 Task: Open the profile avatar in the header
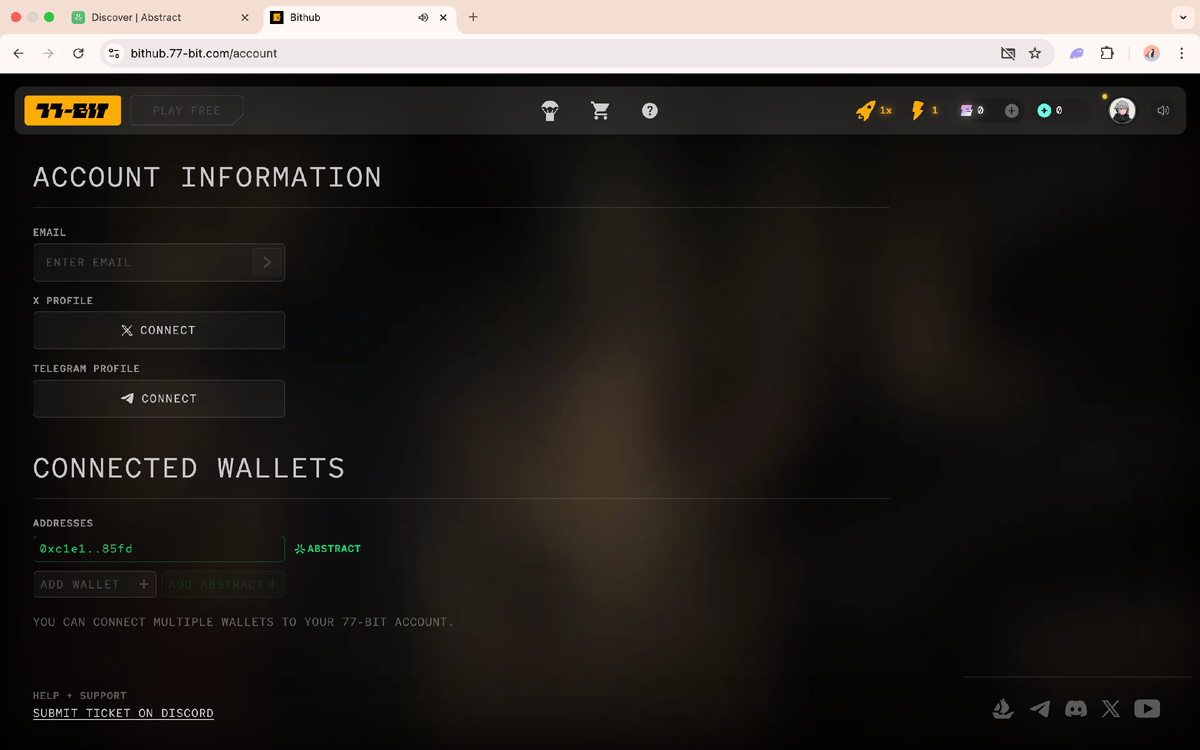pyautogui.click(x=1122, y=111)
